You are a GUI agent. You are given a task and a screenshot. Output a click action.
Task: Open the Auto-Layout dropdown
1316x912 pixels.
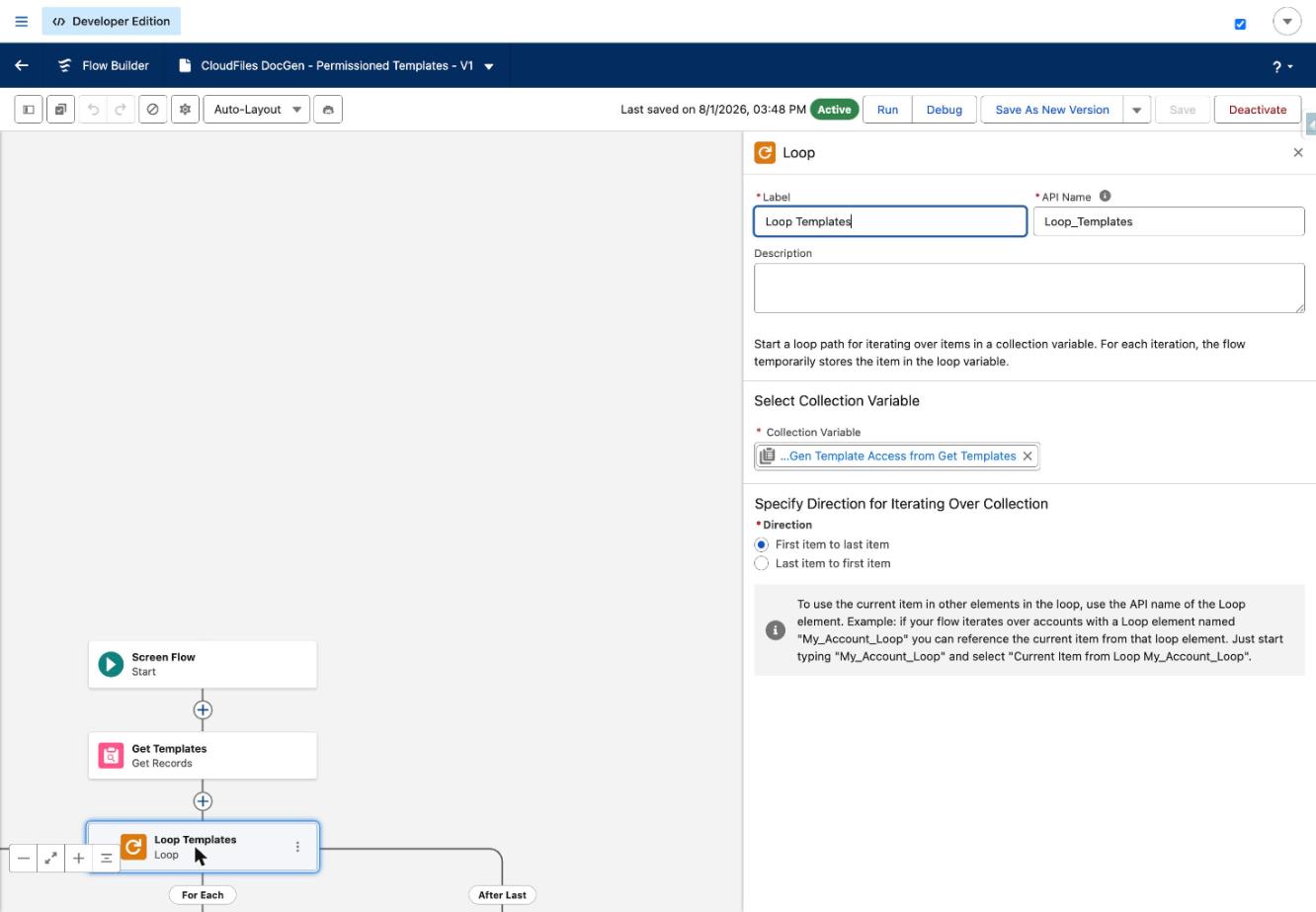click(257, 110)
